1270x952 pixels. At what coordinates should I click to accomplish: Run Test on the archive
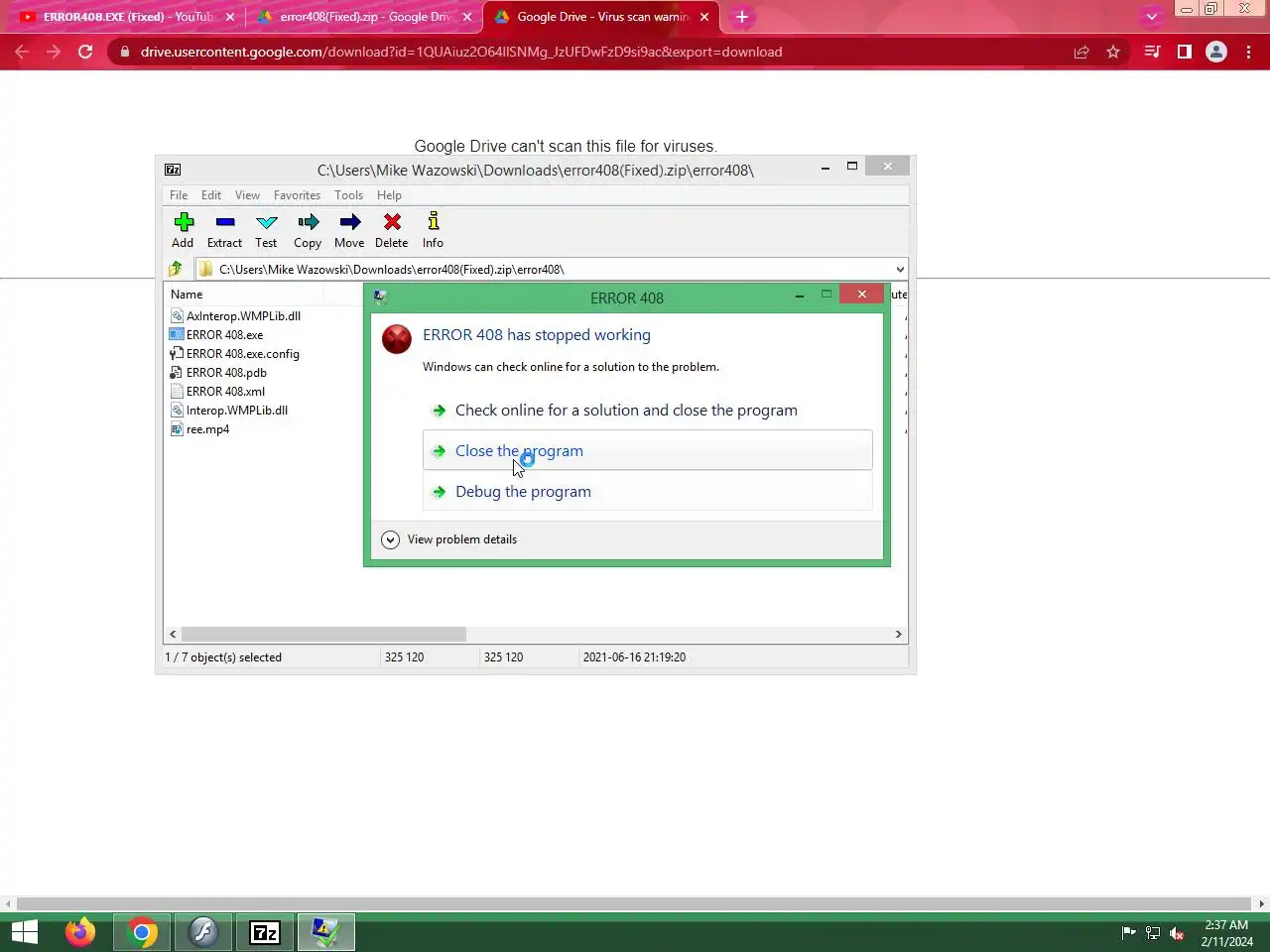coord(266,230)
